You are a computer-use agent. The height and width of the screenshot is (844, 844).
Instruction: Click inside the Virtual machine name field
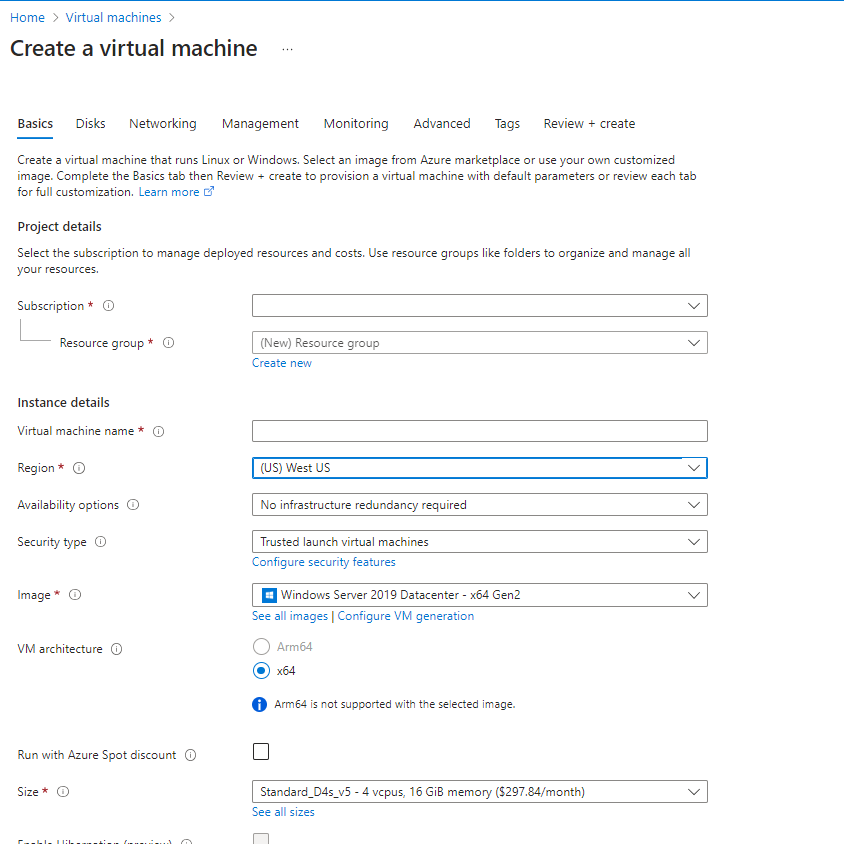480,431
